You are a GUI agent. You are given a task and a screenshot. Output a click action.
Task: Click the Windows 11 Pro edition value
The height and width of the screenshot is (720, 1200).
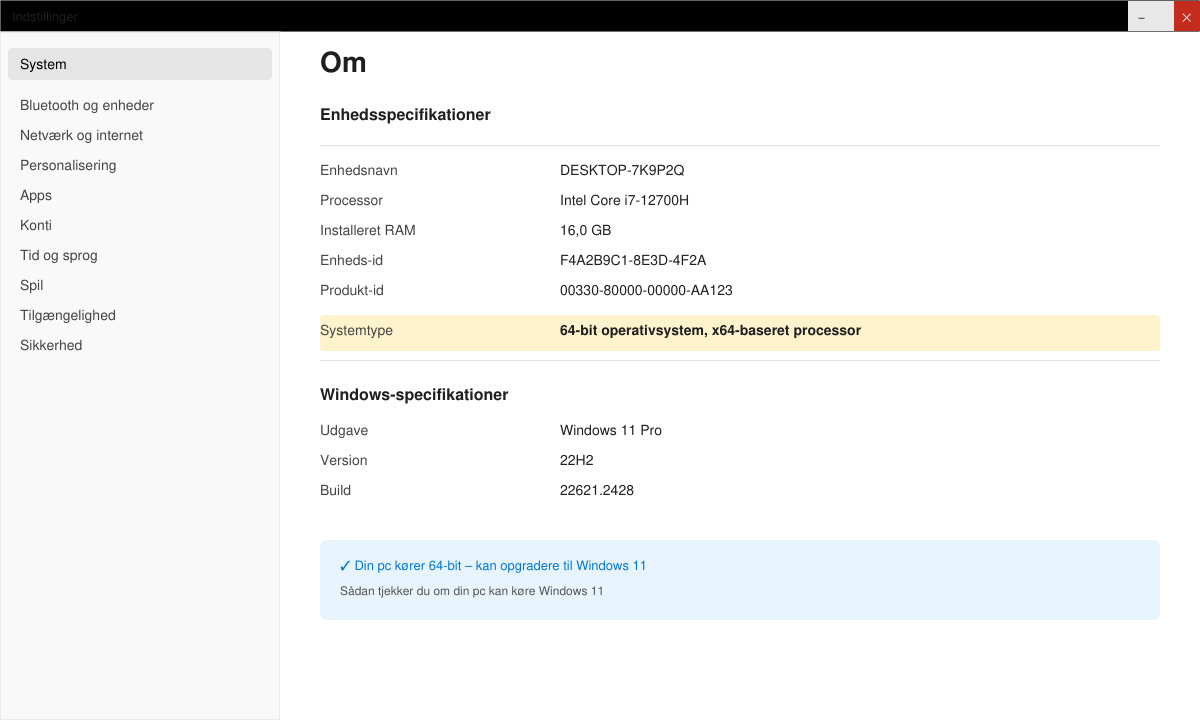point(611,430)
